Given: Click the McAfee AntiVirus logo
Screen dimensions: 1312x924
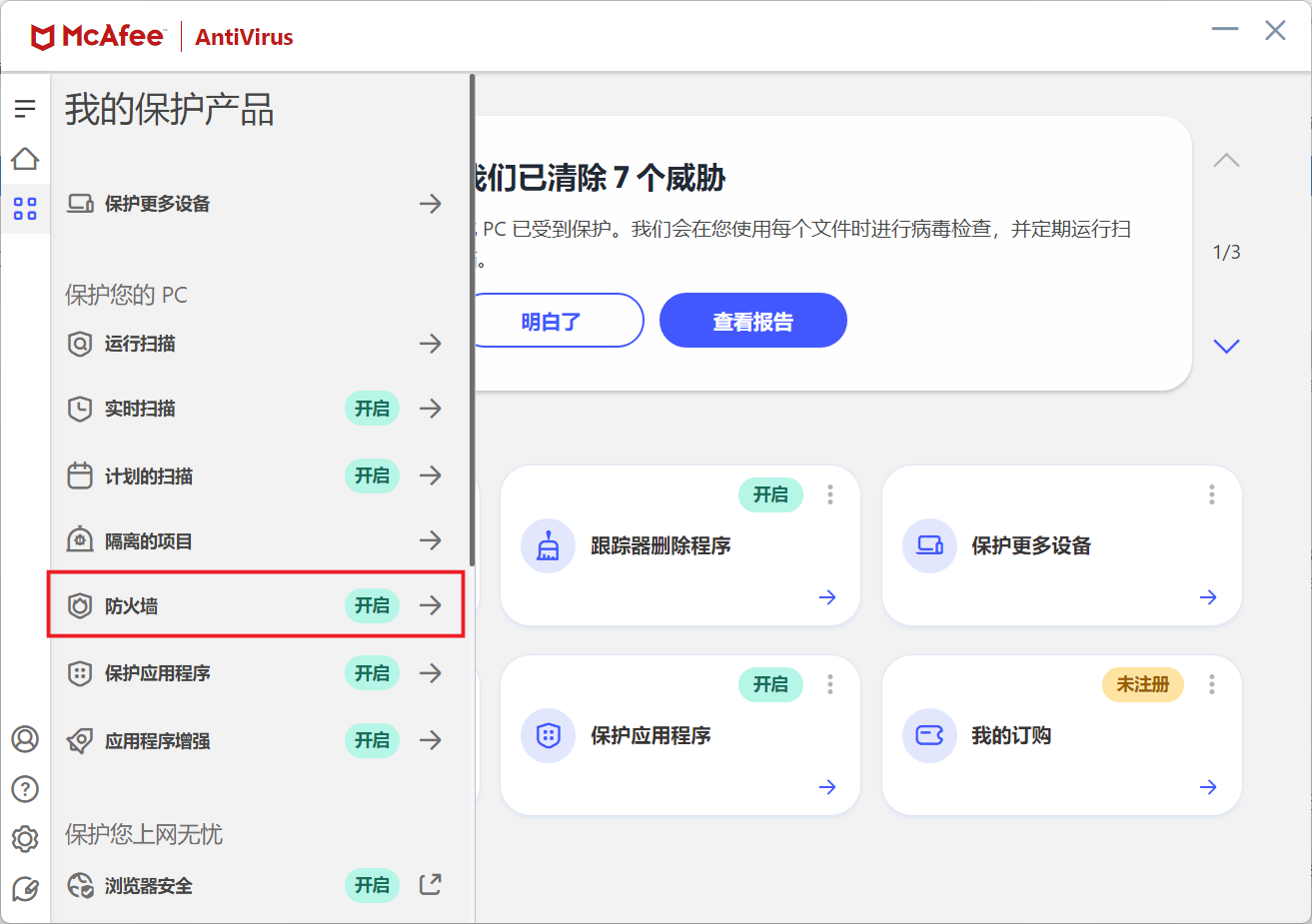Looking at the screenshot, I should pyautogui.click(x=162, y=37).
